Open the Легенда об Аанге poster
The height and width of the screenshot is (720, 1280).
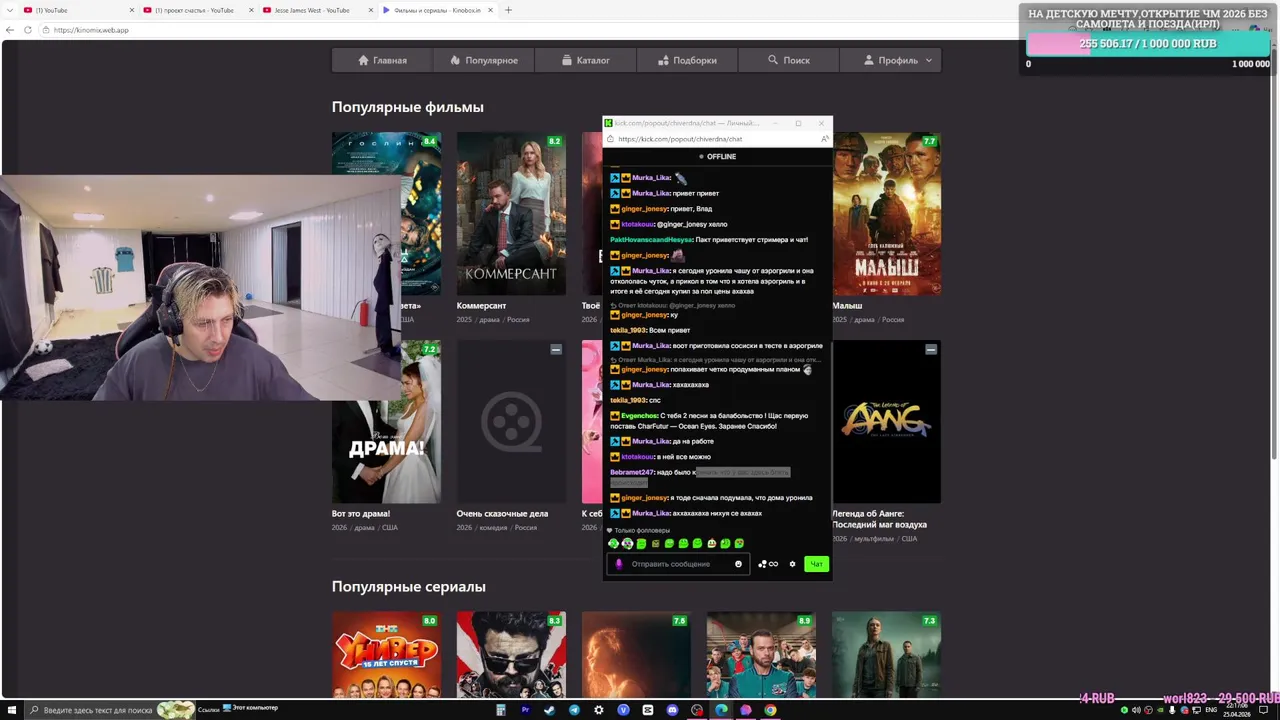coord(886,421)
